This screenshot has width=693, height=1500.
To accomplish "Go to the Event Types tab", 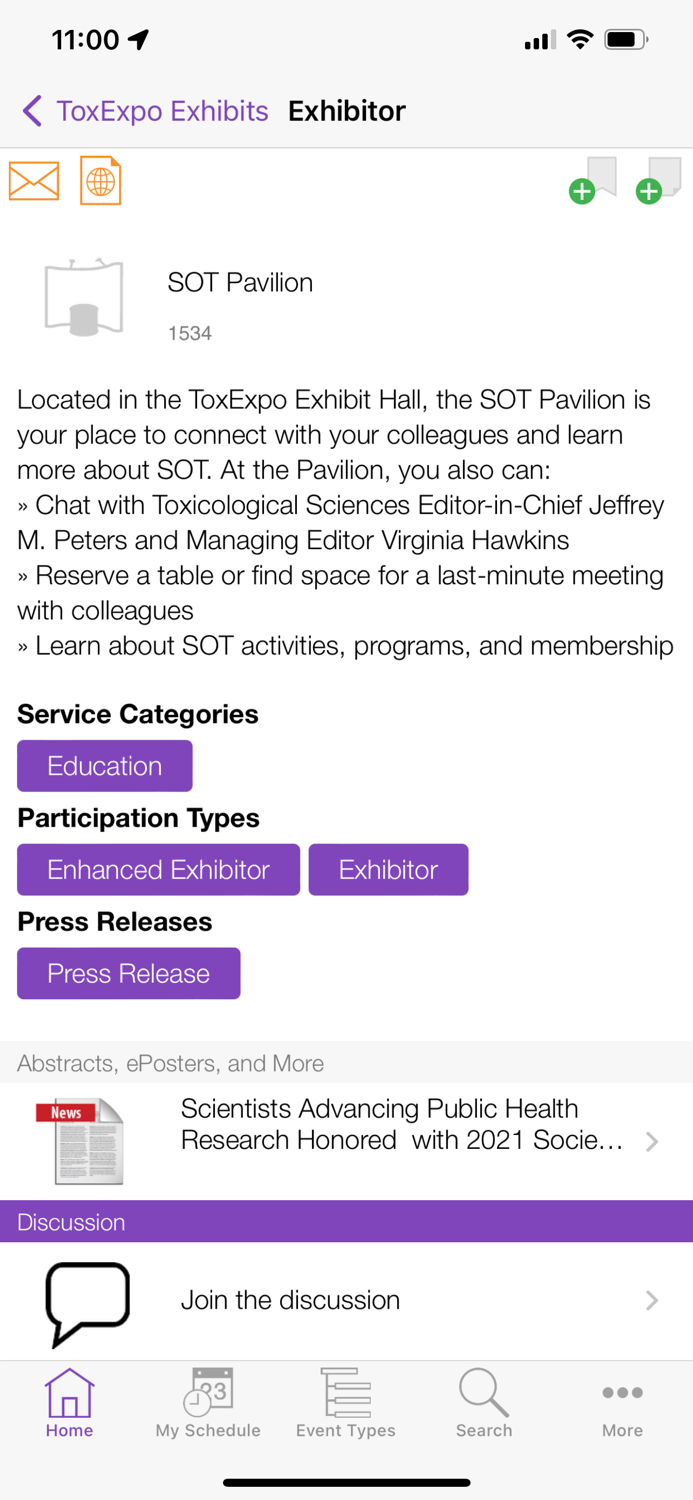I will 346,1404.
